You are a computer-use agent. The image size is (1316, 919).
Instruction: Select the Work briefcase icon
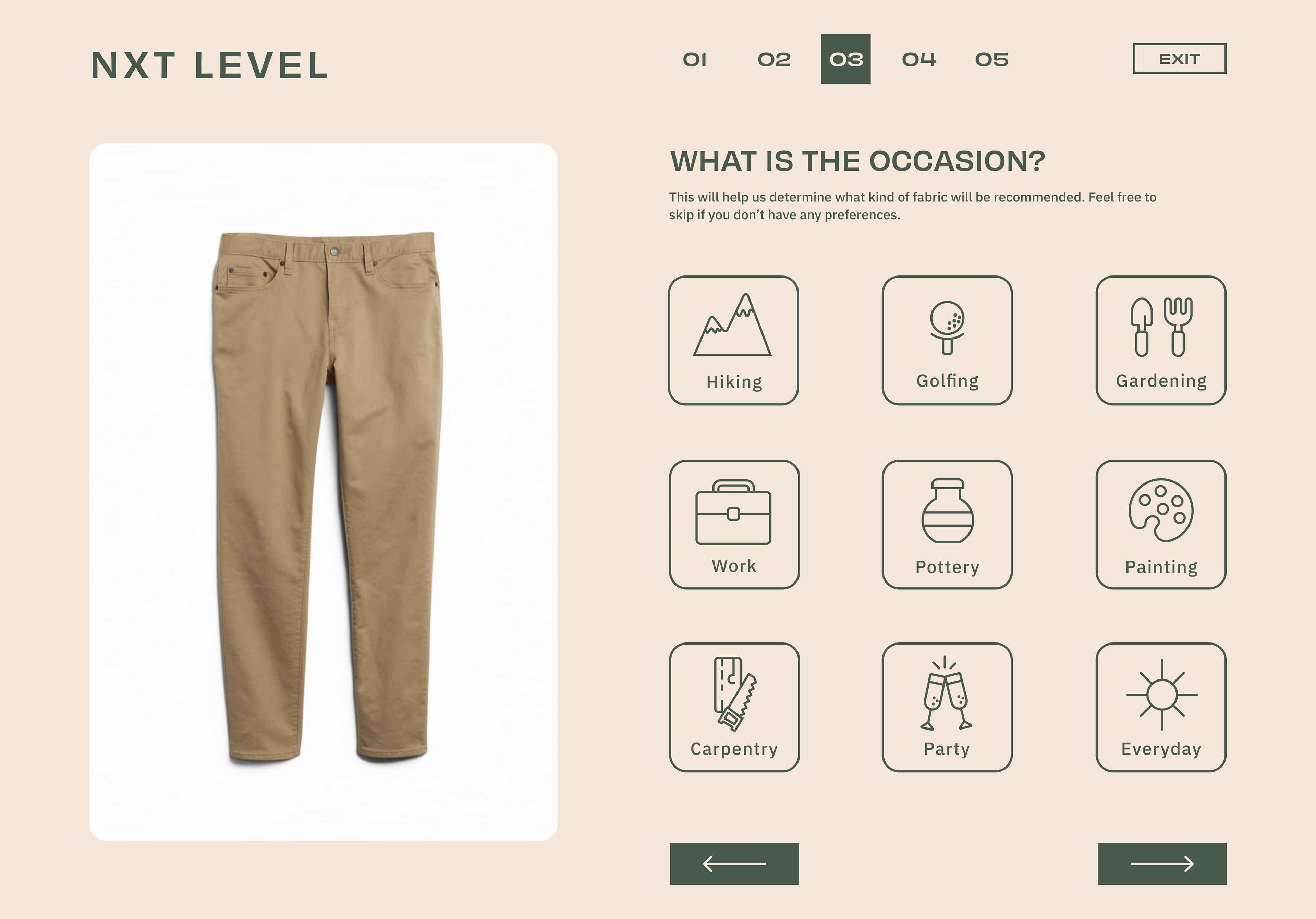coord(733,512)
